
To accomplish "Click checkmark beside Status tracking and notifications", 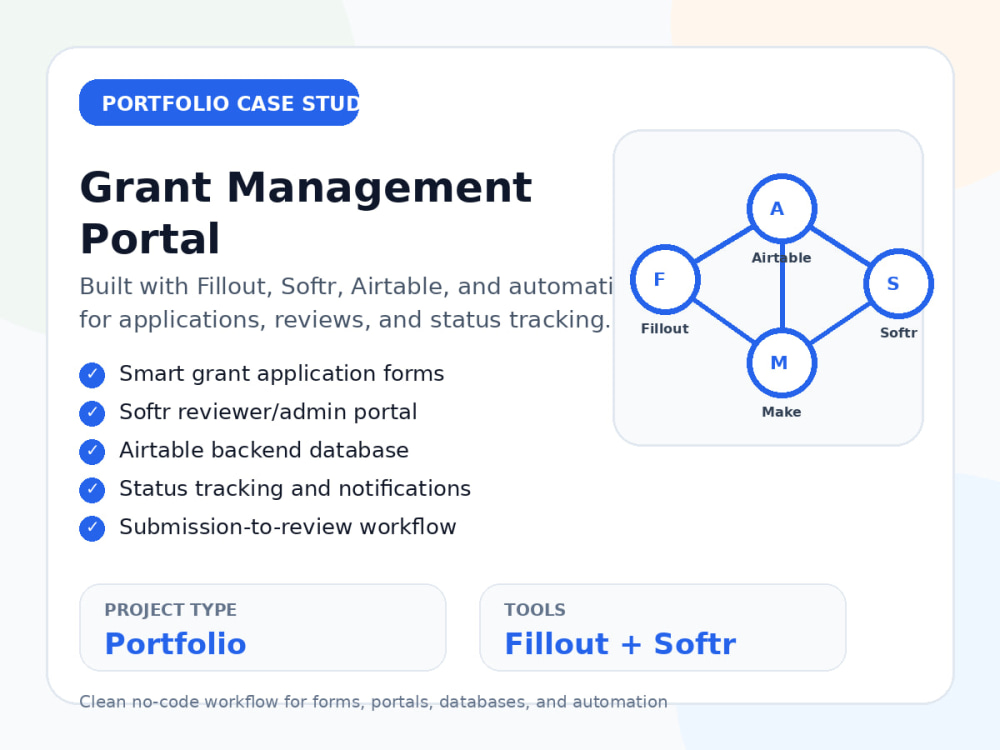I will tap(92, 490).
